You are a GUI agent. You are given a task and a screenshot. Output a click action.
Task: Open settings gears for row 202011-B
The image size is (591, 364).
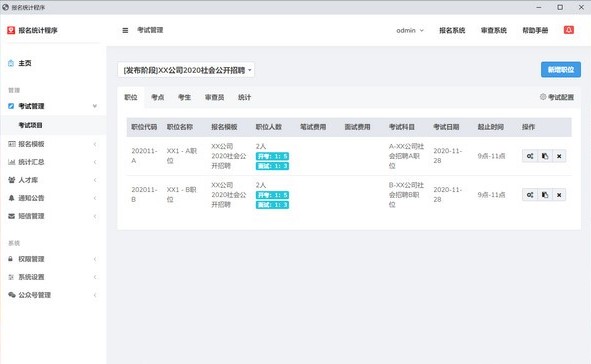click(530, 195)
